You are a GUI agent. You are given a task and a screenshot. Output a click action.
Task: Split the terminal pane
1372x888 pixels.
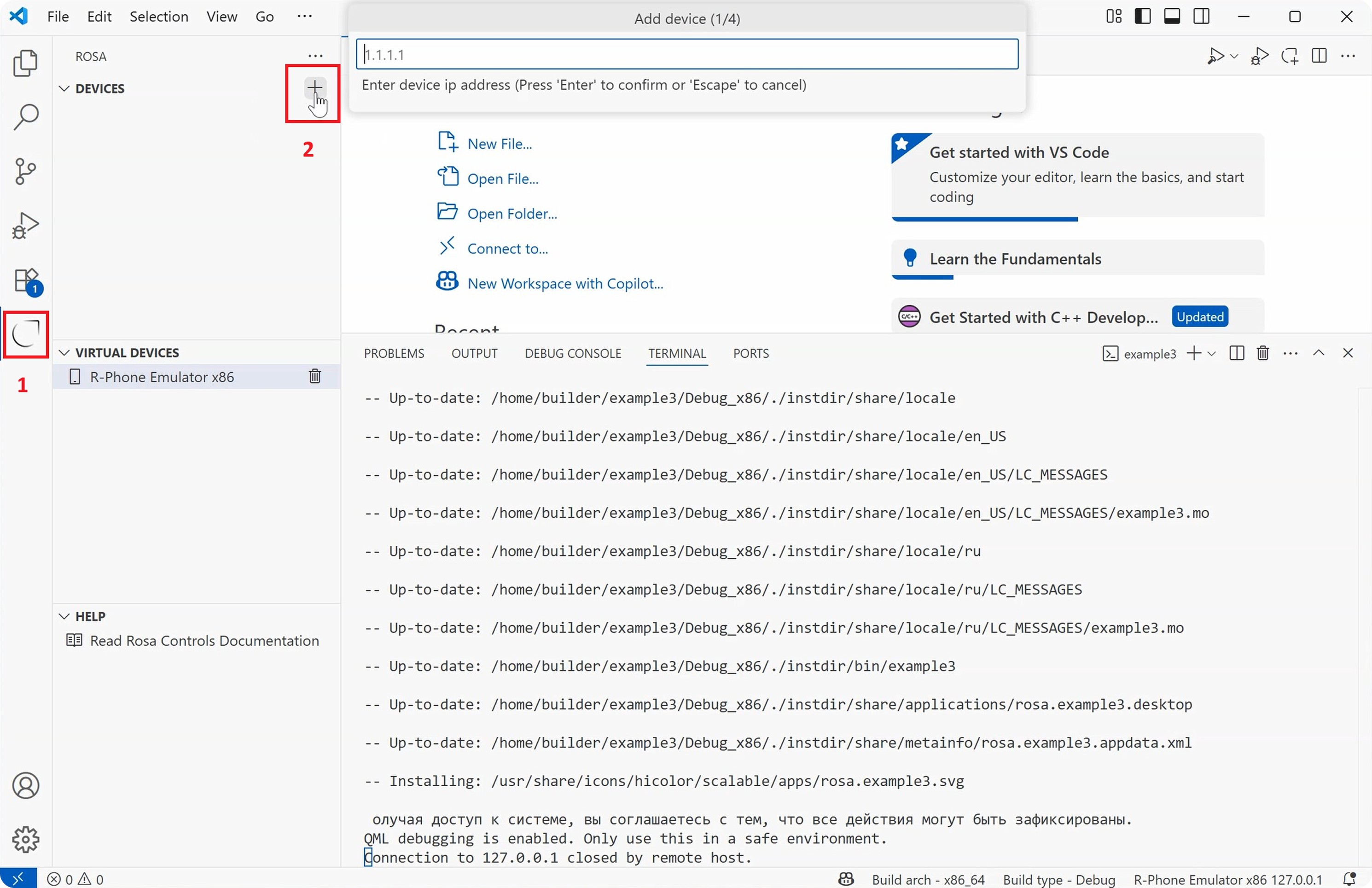pyautogui.click(x=1237, y=353)
